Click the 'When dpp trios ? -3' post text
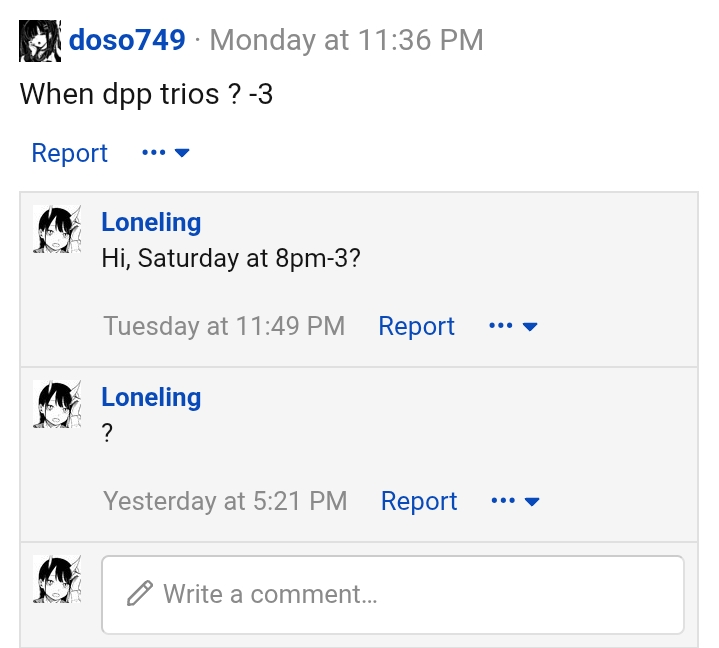Viewport: 719px width, 648px height. [146, 95]
